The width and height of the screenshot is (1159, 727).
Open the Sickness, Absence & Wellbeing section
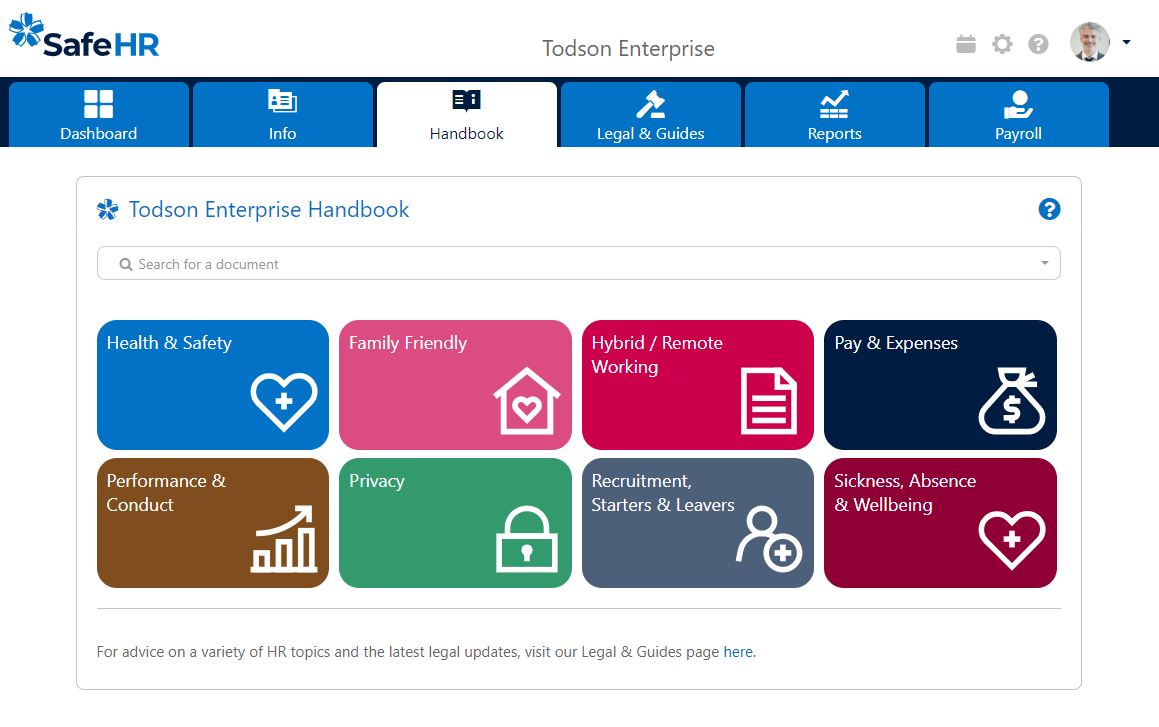940,523
